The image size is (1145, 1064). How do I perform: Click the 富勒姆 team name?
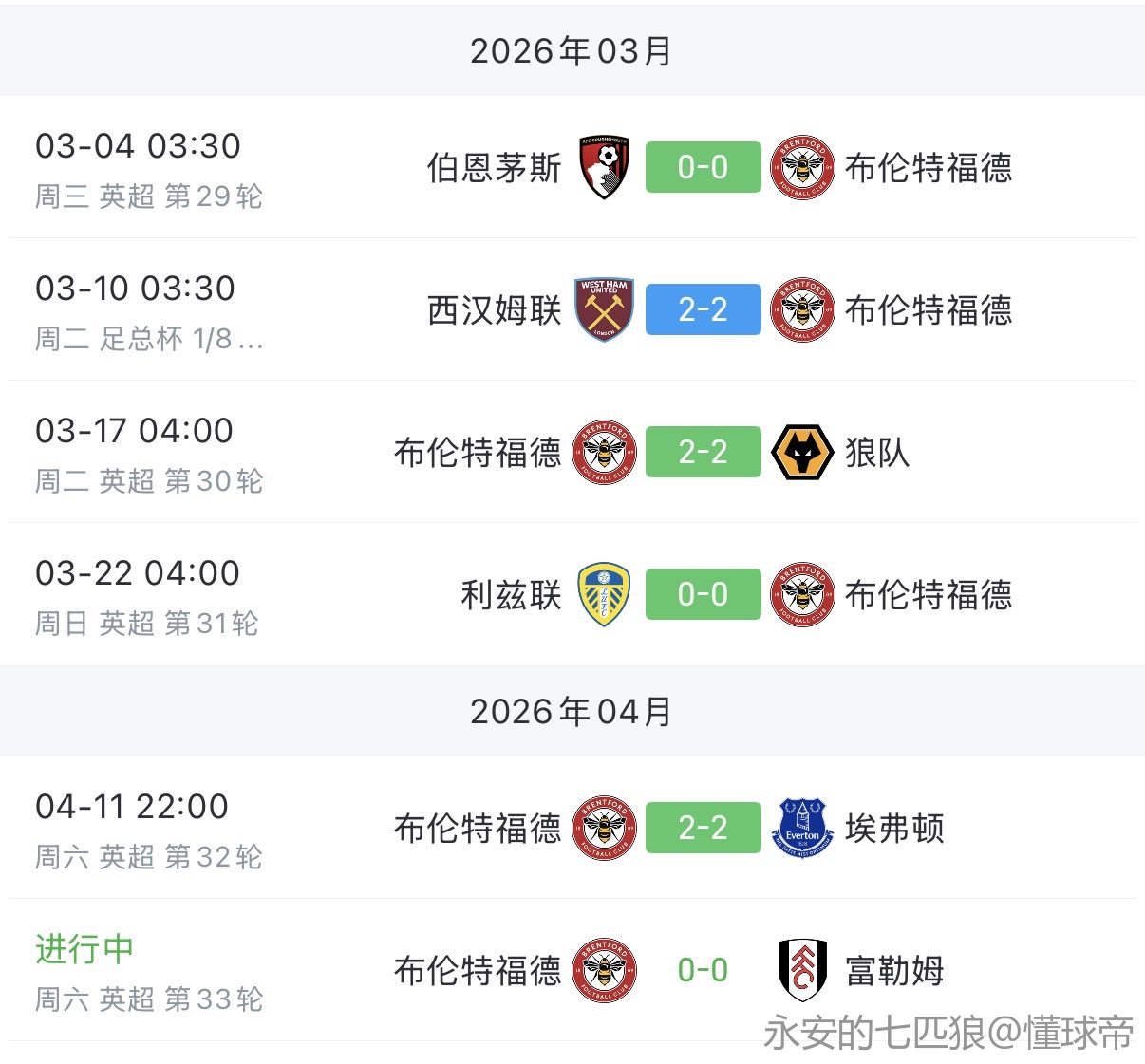(894, 970)
